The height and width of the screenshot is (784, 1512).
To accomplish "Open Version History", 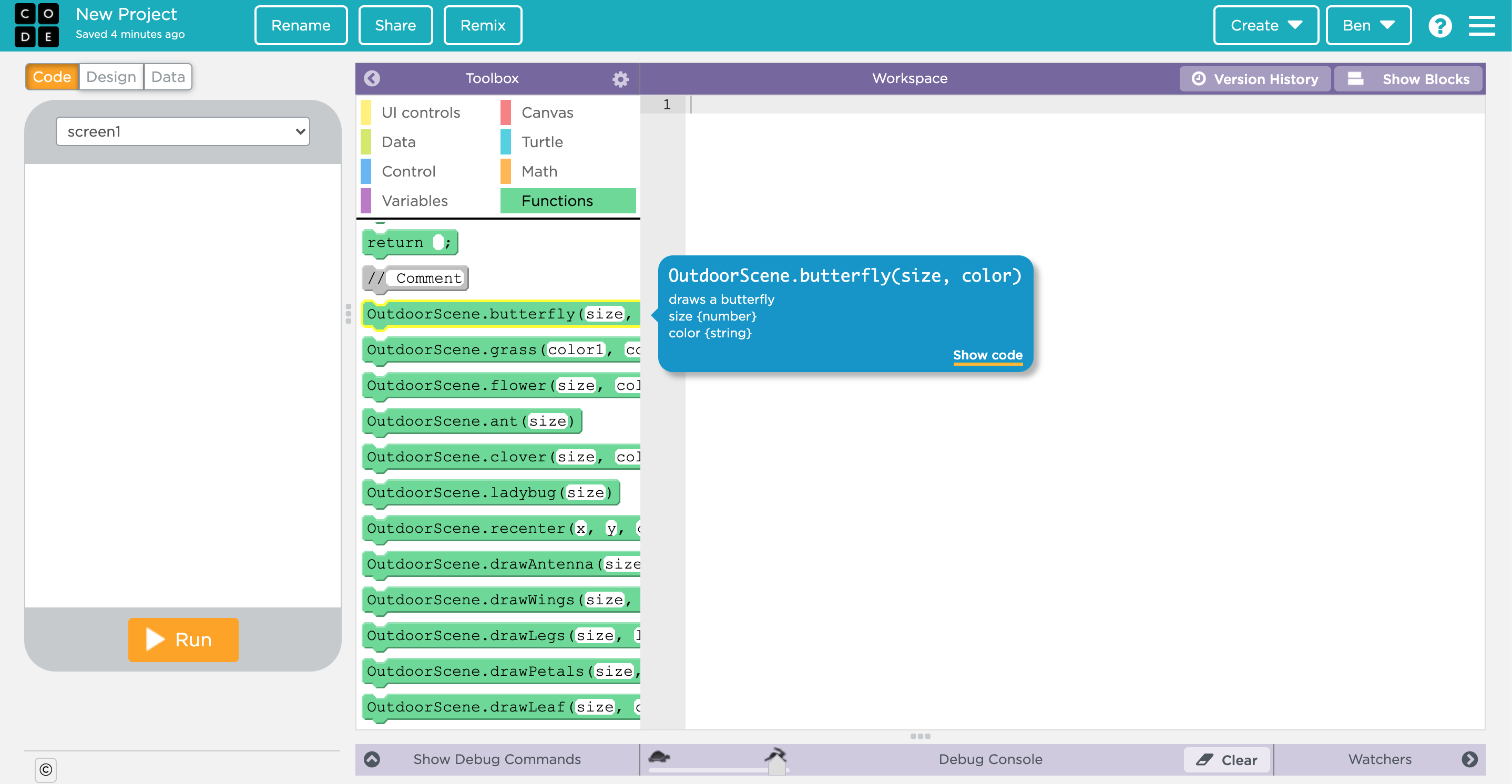I will (x=1255, y=79).
